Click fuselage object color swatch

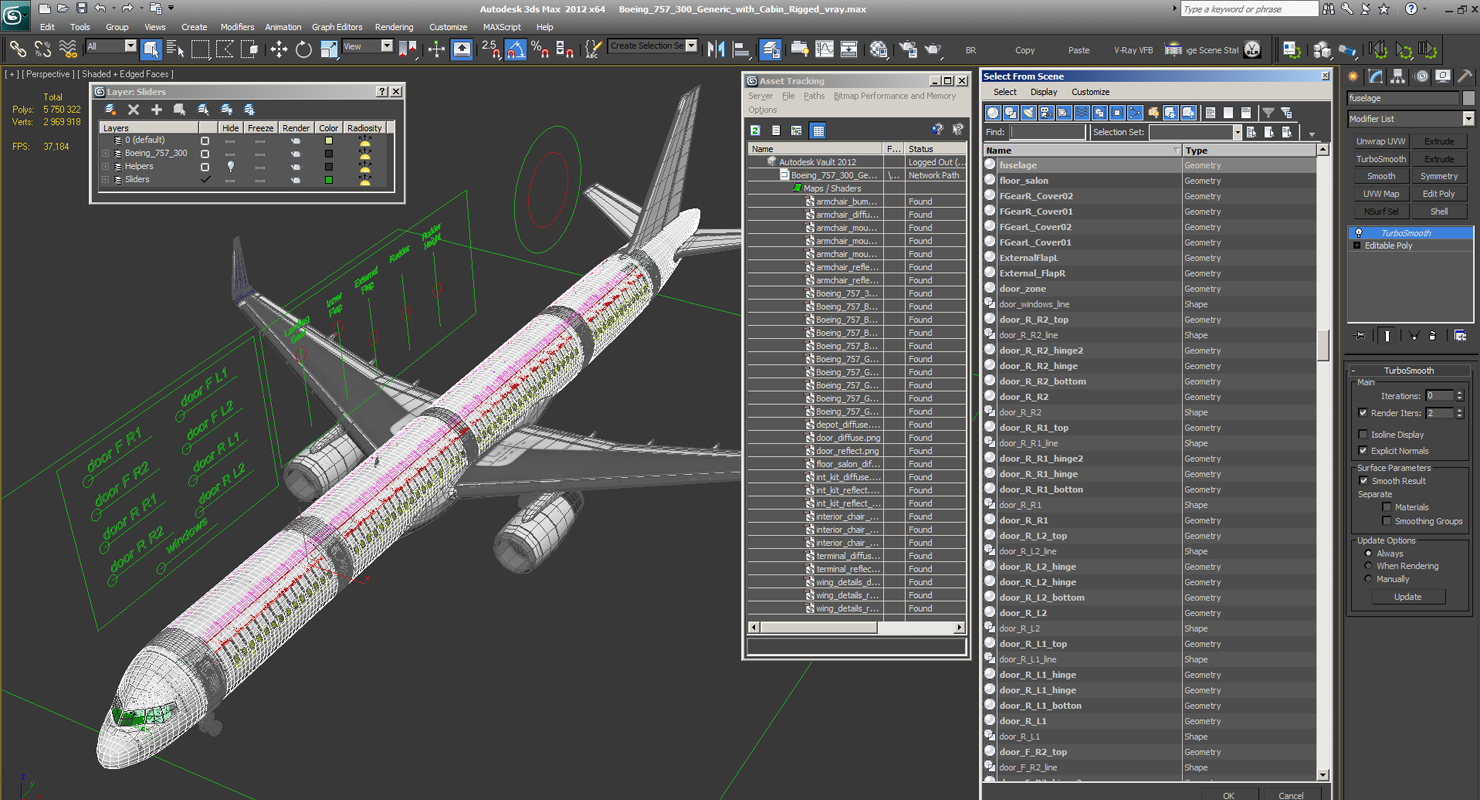click(1468, 98)
